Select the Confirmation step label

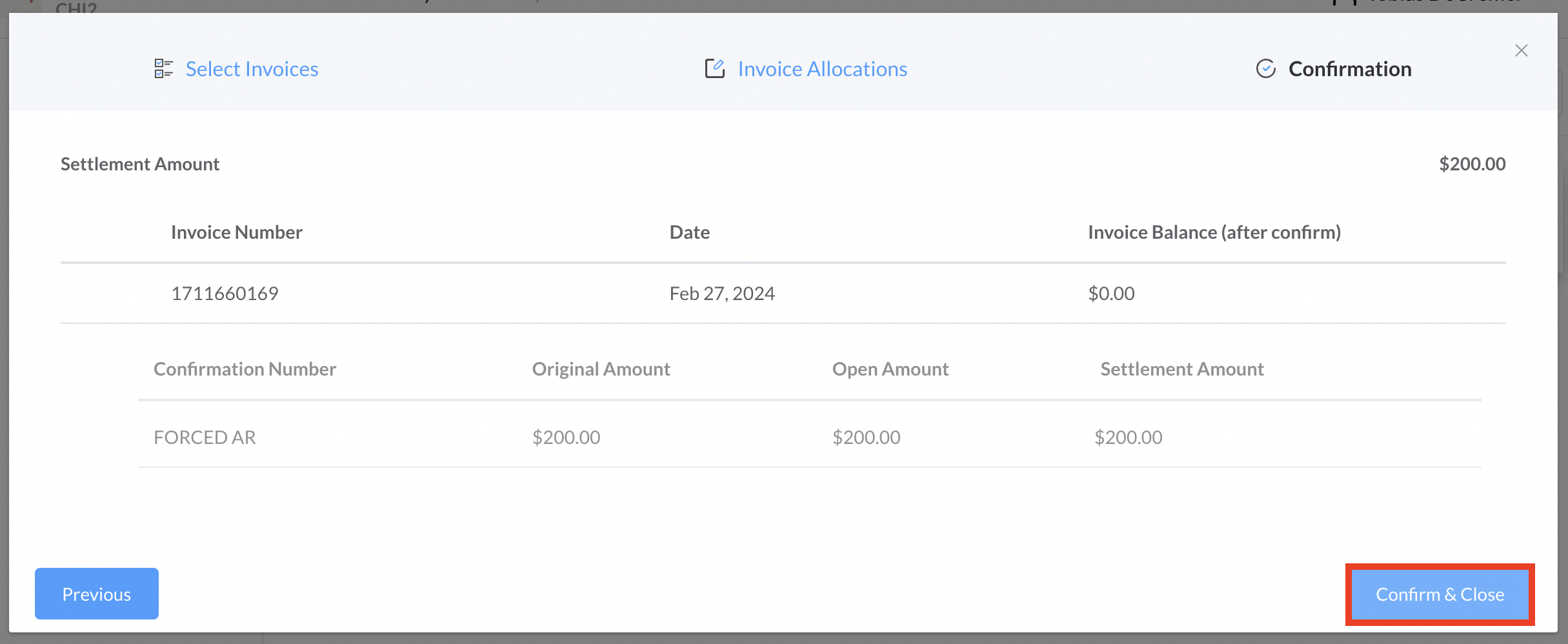pos(1349,69)
